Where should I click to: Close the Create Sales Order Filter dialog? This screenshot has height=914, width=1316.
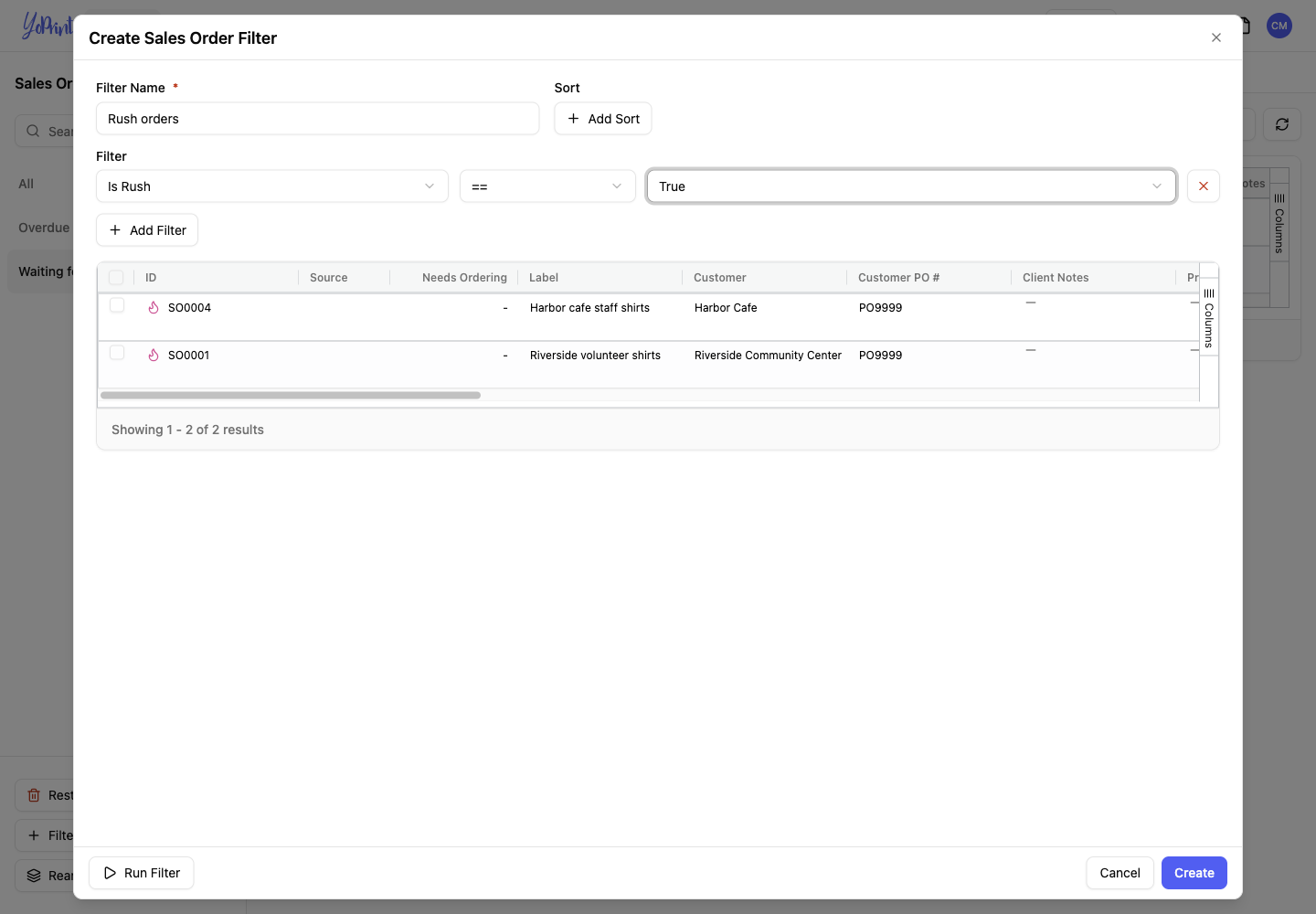(x=1216, y=37)
